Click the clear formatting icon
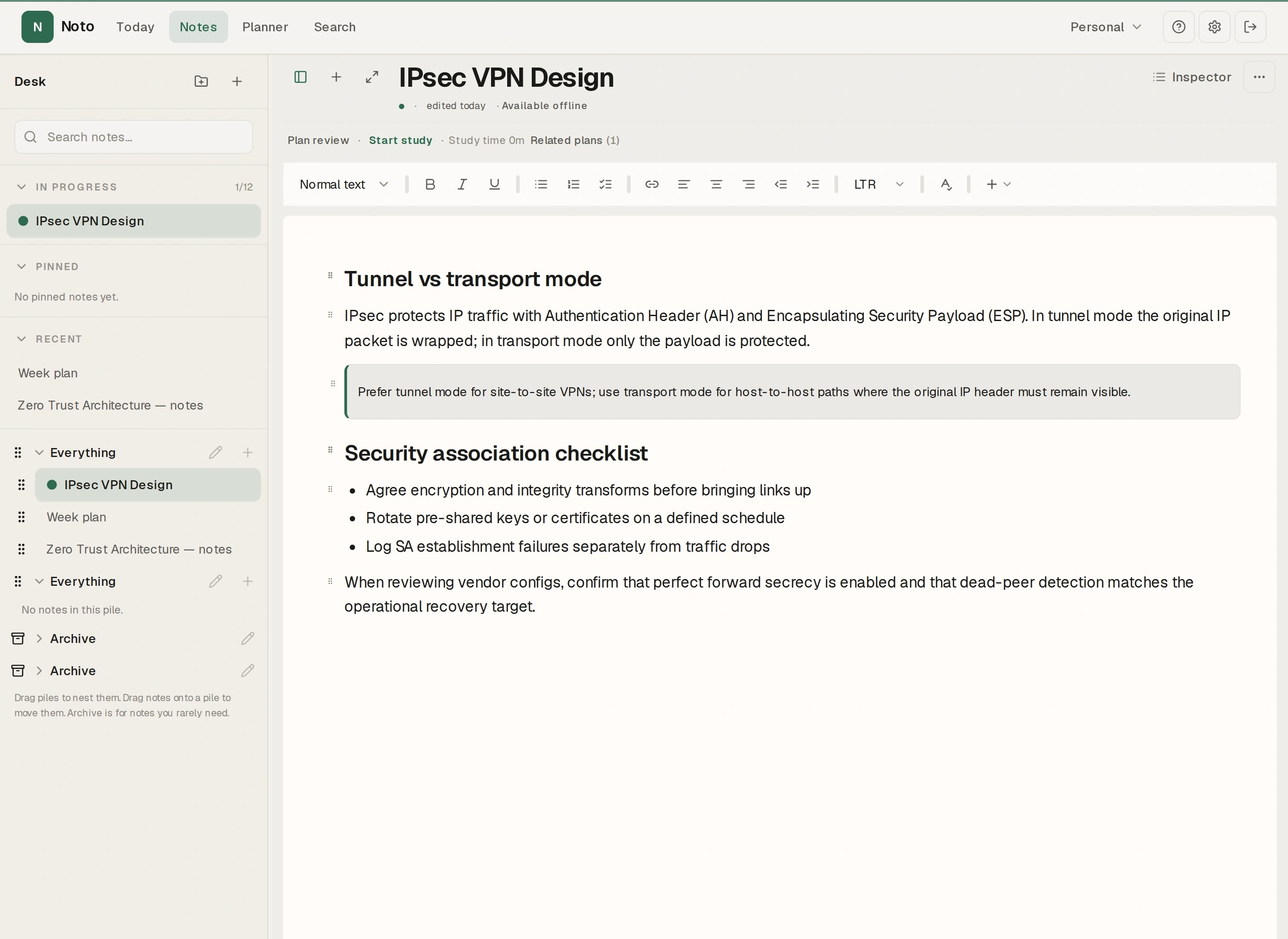1288x939 pixels. tap(946, 184)
